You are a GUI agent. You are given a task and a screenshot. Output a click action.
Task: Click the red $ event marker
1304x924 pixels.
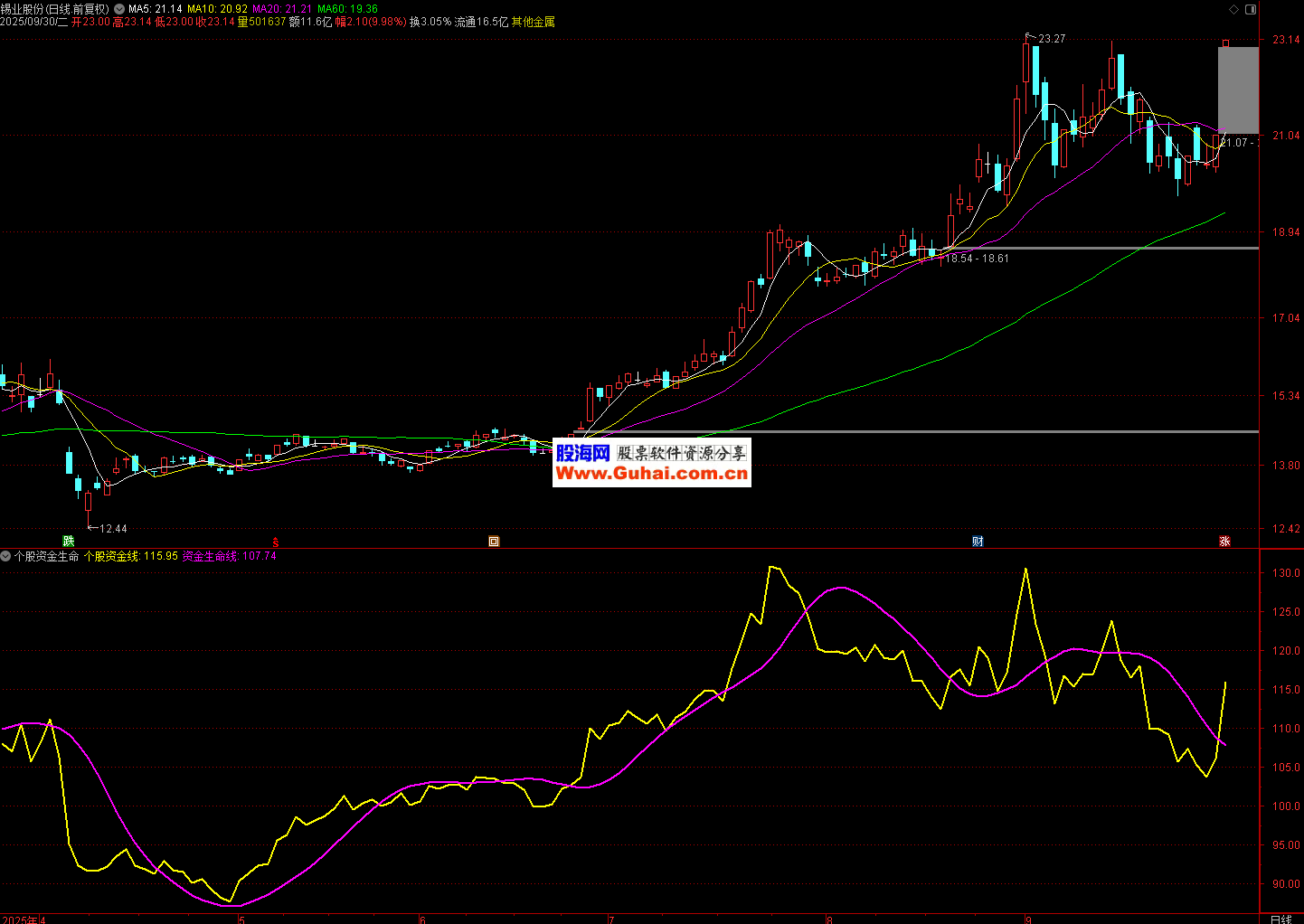tap(276, 542)
